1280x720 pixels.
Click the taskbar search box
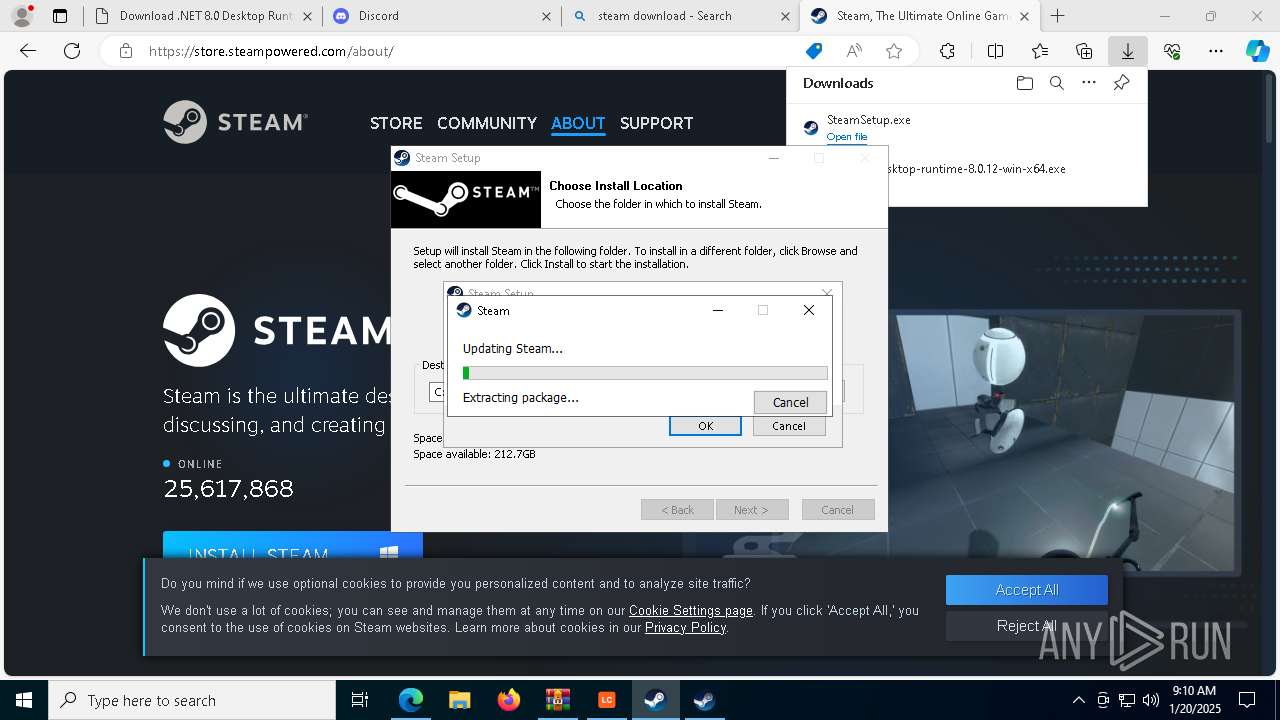tap(192, 700)
